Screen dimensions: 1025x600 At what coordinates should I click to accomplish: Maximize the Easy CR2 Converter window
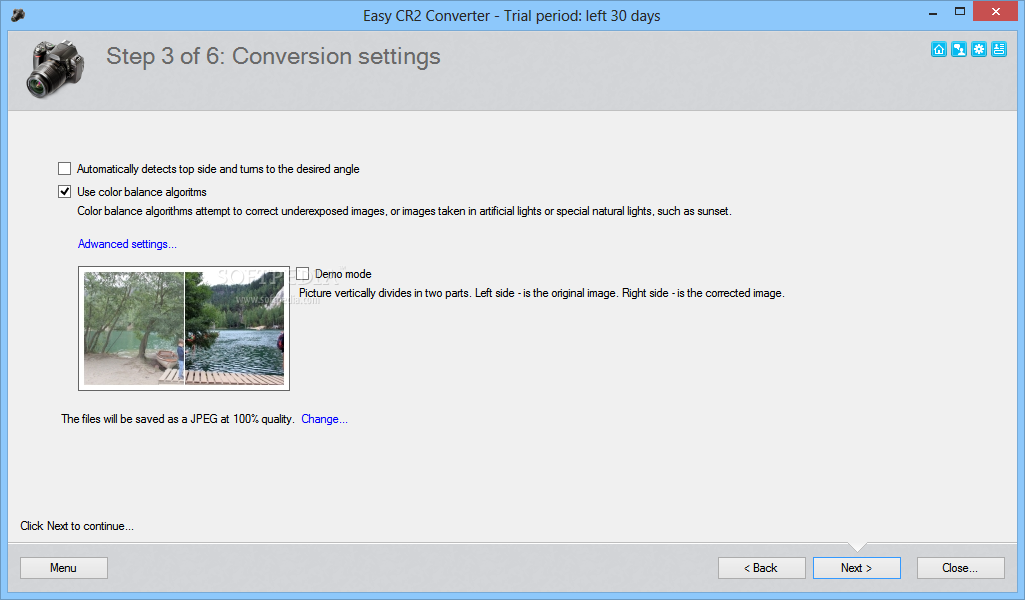click(x=960, y=12)
